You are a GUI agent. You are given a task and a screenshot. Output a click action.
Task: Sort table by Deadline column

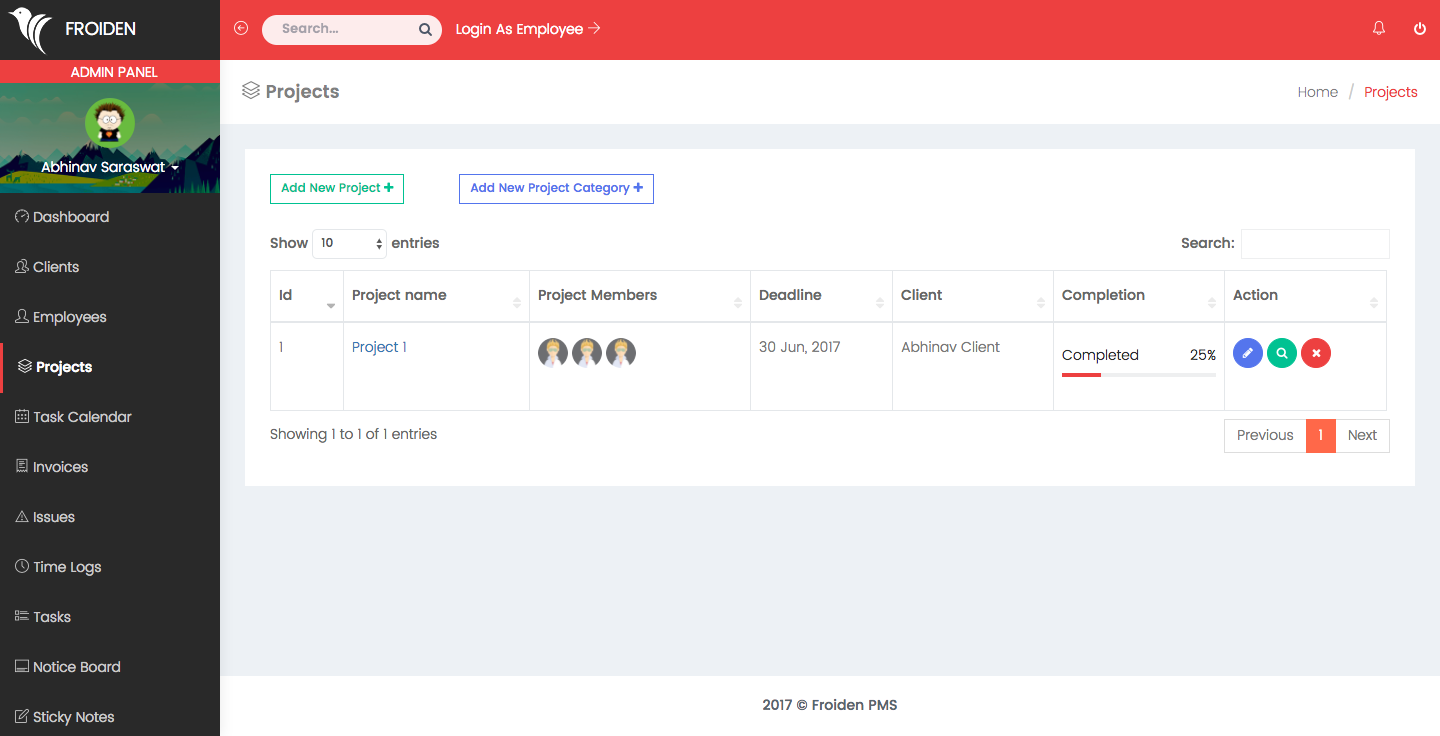[820, 296]
